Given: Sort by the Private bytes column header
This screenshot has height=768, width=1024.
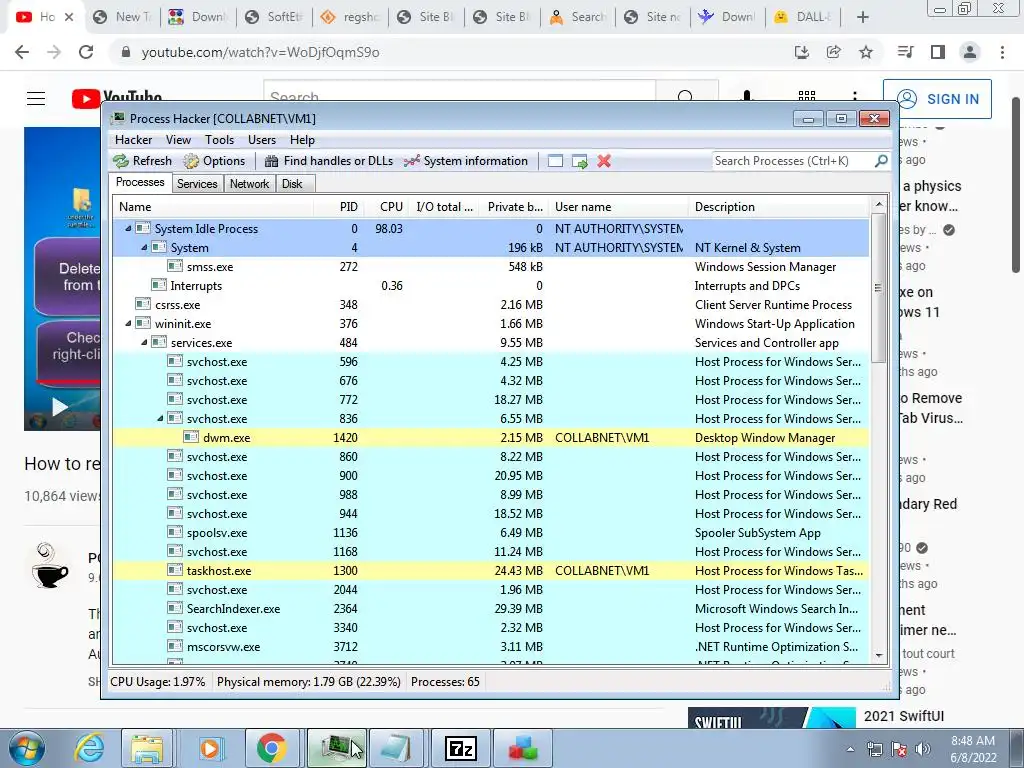Looking at the screenshot, I should [x=514, y=206].
